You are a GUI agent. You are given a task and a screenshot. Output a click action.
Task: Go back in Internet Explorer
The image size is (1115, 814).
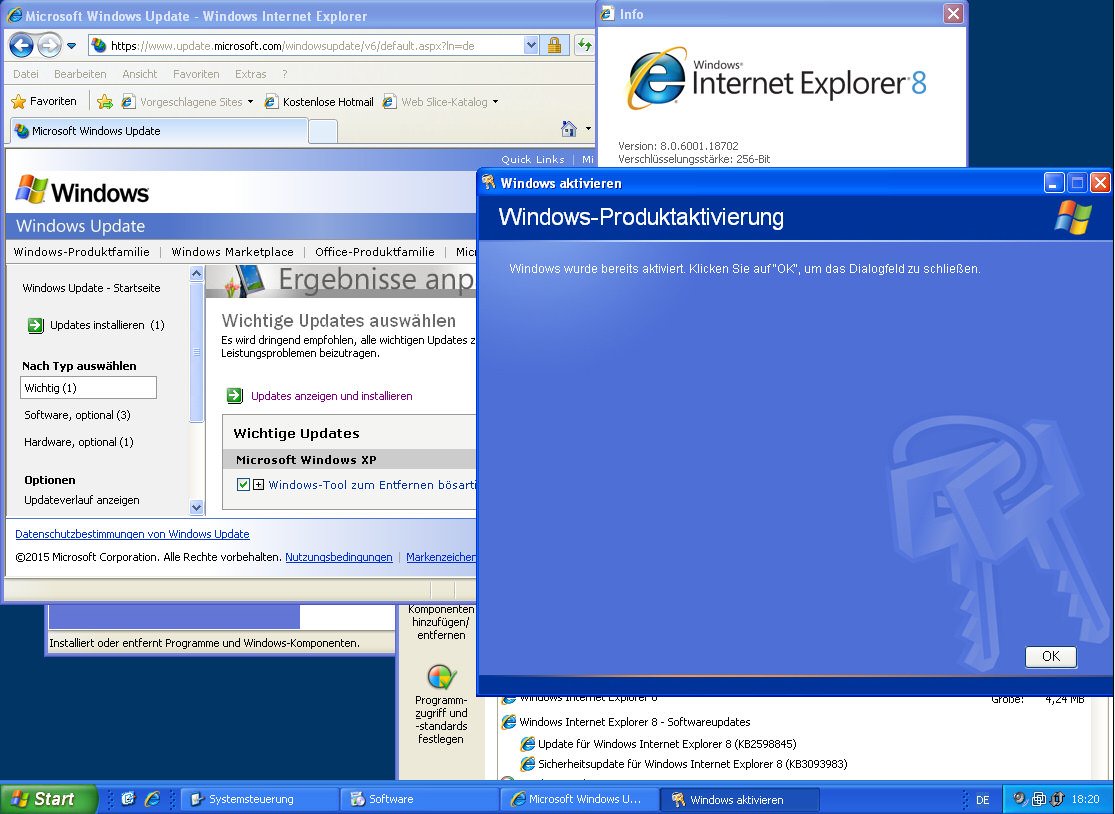(21, 46)
